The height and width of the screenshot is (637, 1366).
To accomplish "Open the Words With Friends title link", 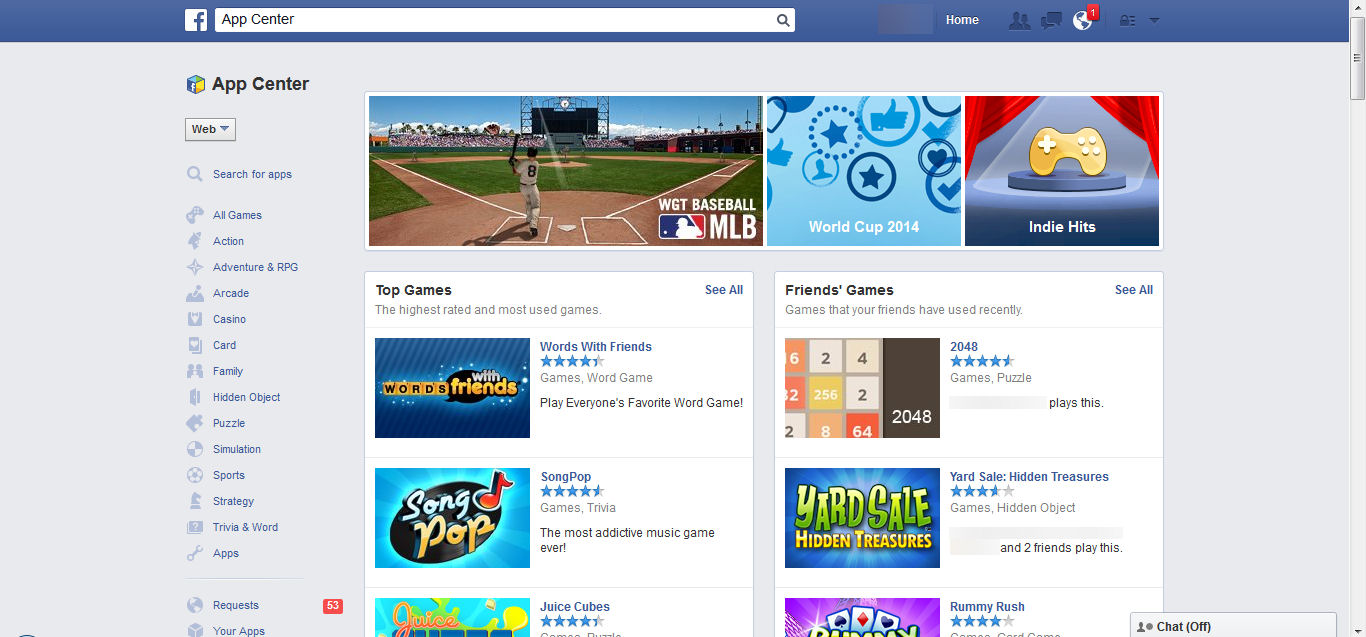I will [596, 347].
